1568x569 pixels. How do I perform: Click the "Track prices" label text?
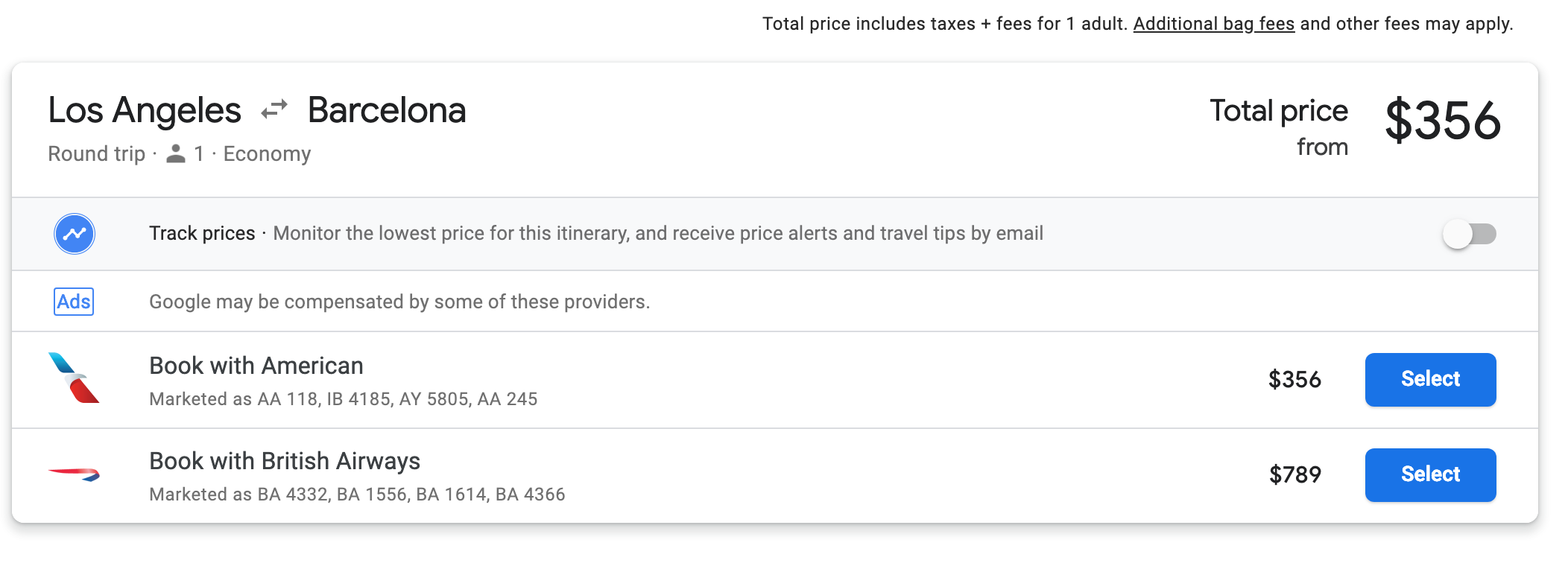tap(202, 234)
